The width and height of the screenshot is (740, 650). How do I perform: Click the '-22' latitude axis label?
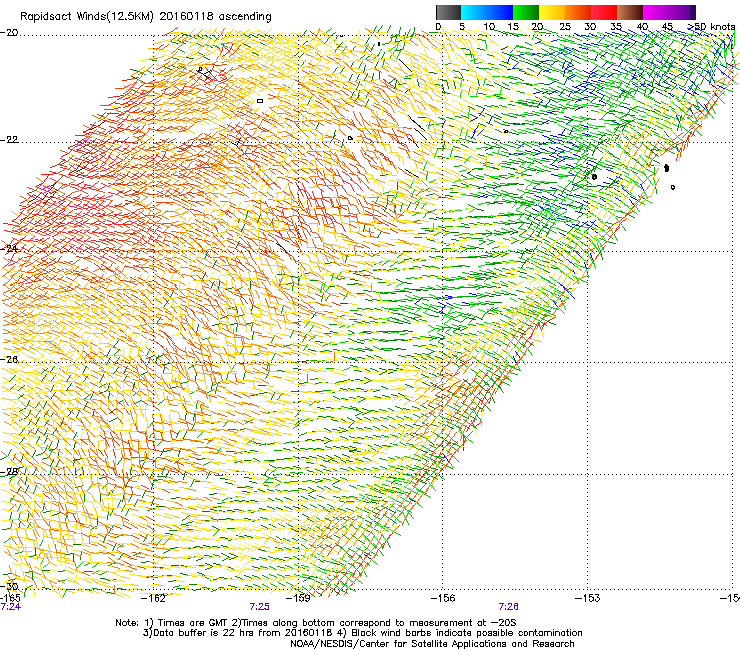click(9, 140)
